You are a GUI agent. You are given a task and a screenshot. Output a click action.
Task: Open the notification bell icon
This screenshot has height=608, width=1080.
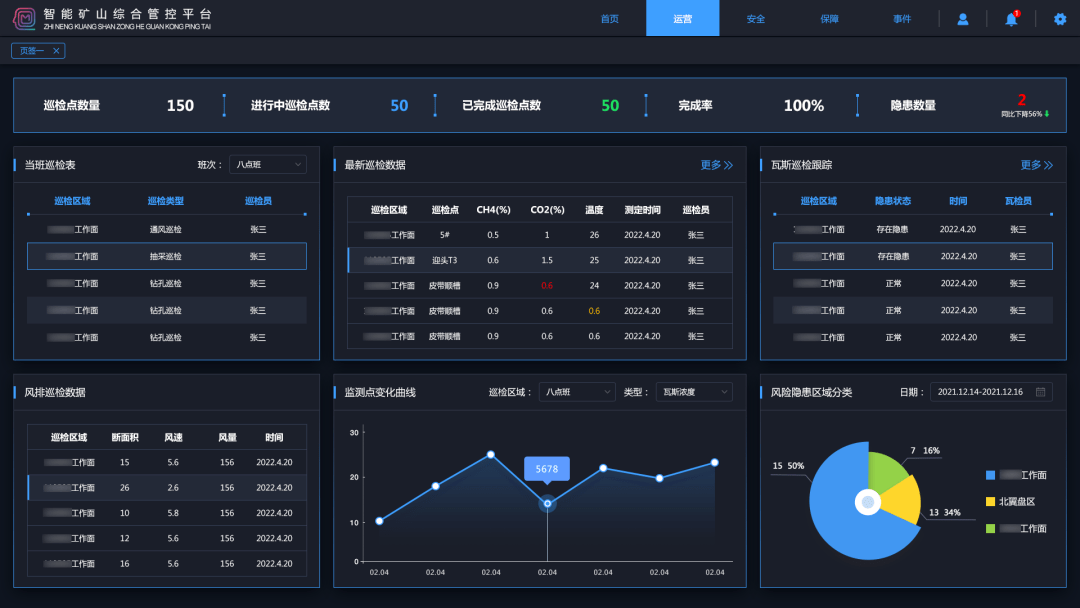pos(1011,17)
